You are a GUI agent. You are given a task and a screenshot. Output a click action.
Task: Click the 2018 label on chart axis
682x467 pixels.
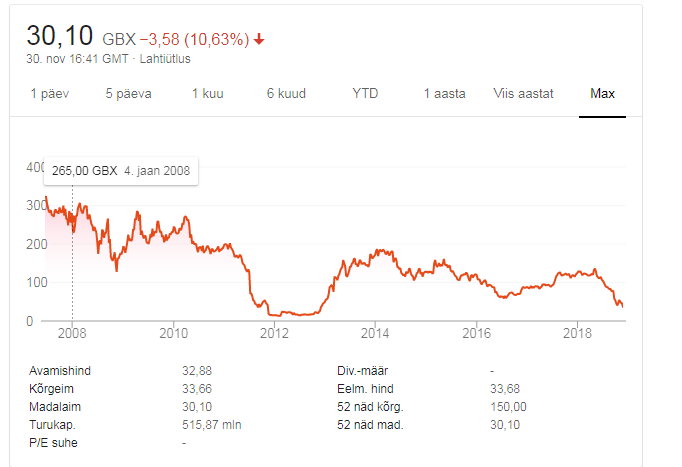click(x=577, y=332)
